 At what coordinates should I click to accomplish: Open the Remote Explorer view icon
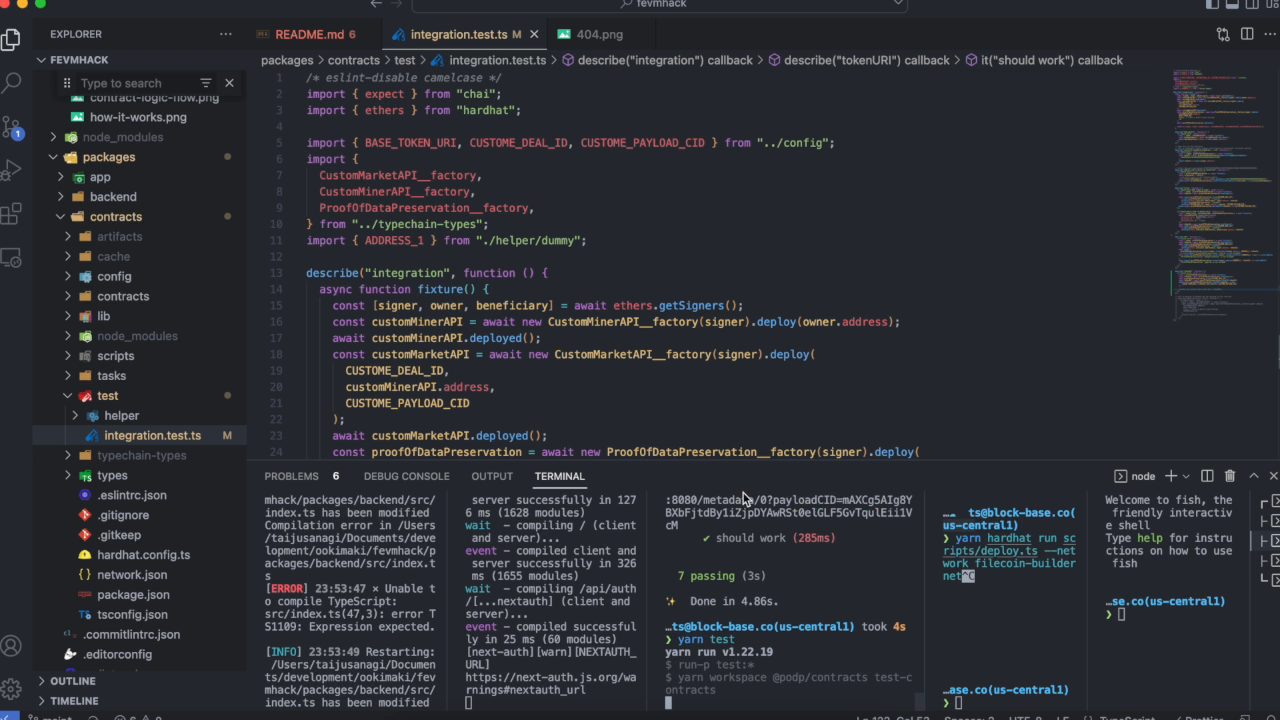(11, 257)
